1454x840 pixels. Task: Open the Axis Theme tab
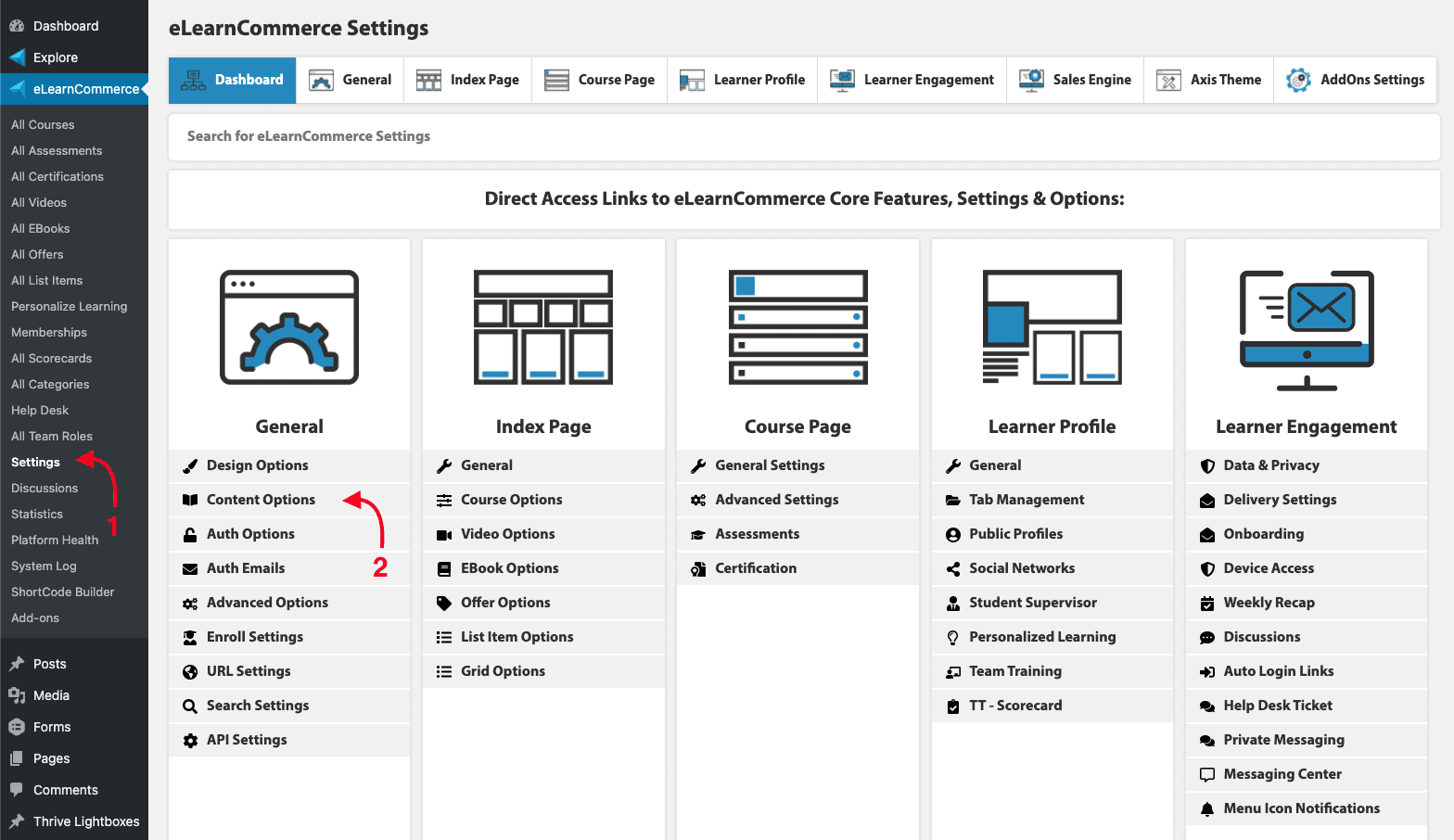[x=1209, y=80]
